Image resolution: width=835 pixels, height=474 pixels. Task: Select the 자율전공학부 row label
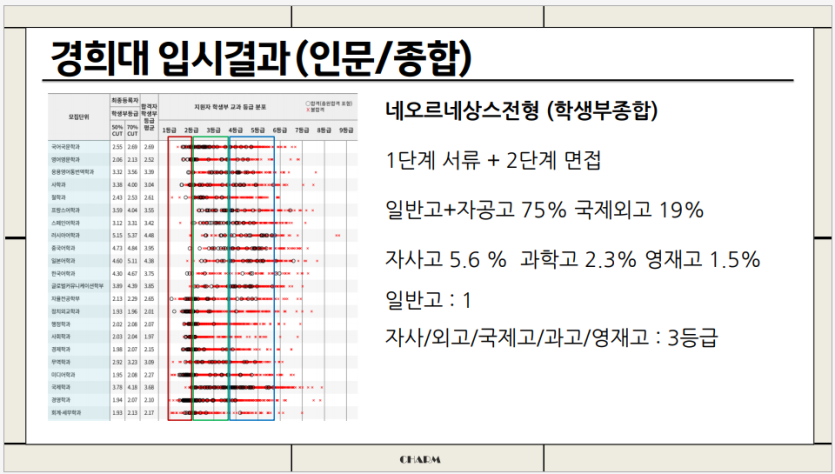(66, 299)
